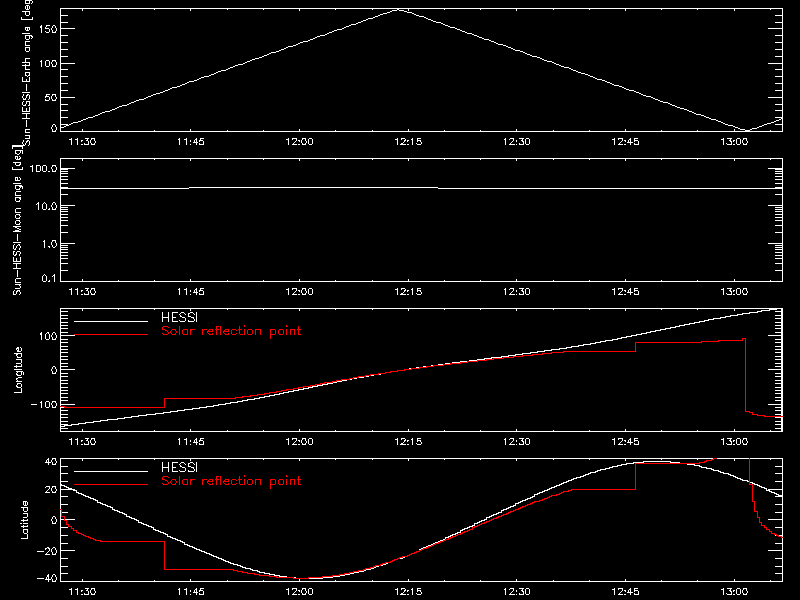The image size is (800, 600).
Task: Click 'Solar reflection point' legend in Longitude plot
Action: click(x=231, y=331)
